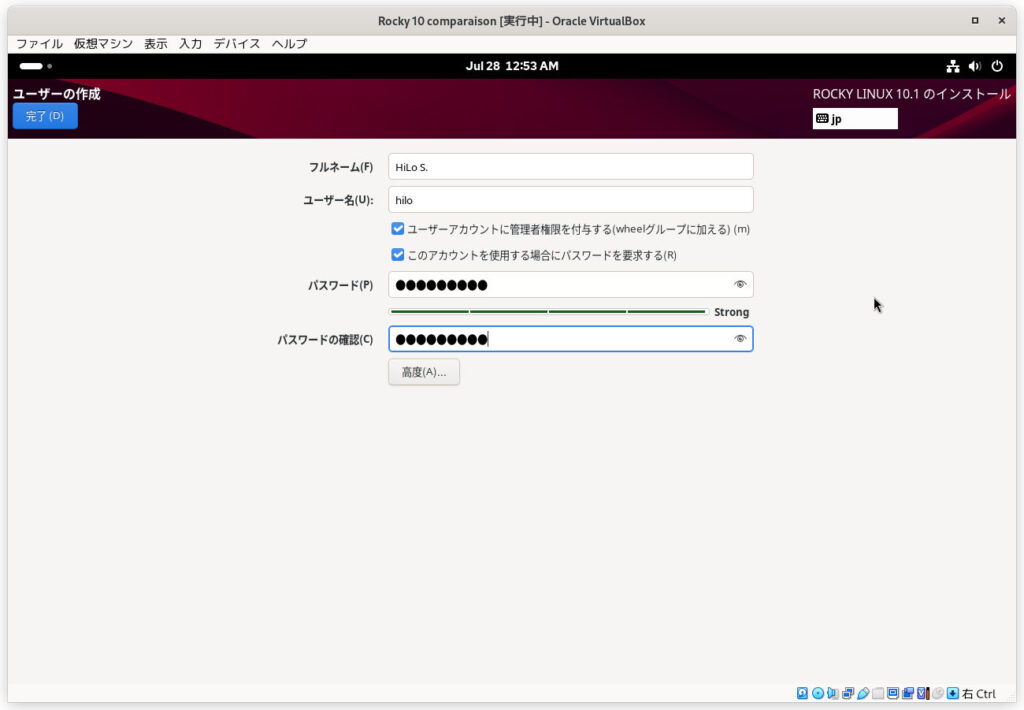The image size is (1024, 710).
Task: Open the power menu icon in top bar
Action: click(997, 66)
